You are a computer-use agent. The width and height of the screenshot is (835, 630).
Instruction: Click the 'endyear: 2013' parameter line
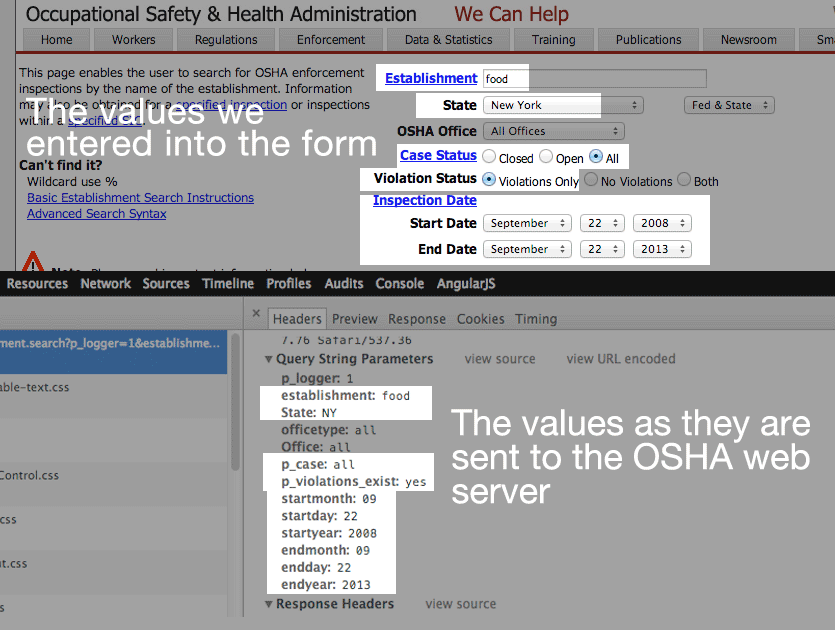pyautogui.click(x=326, y=585)
